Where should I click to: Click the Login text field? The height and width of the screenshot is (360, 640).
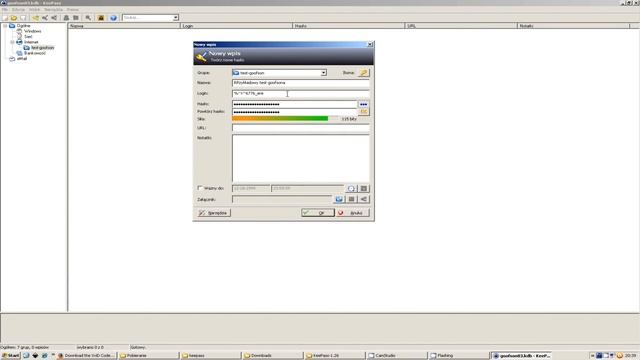(301, 93)
